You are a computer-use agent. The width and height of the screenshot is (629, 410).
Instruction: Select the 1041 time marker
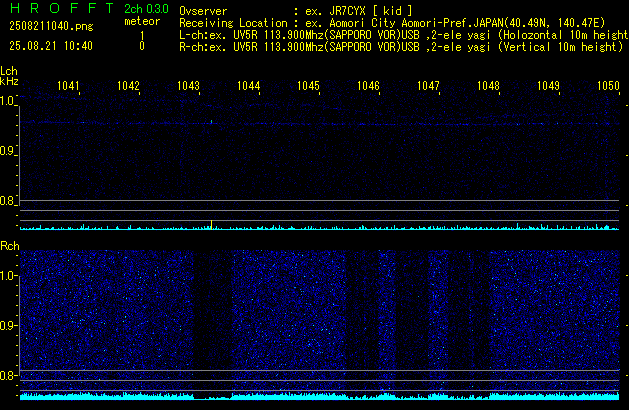68,86
